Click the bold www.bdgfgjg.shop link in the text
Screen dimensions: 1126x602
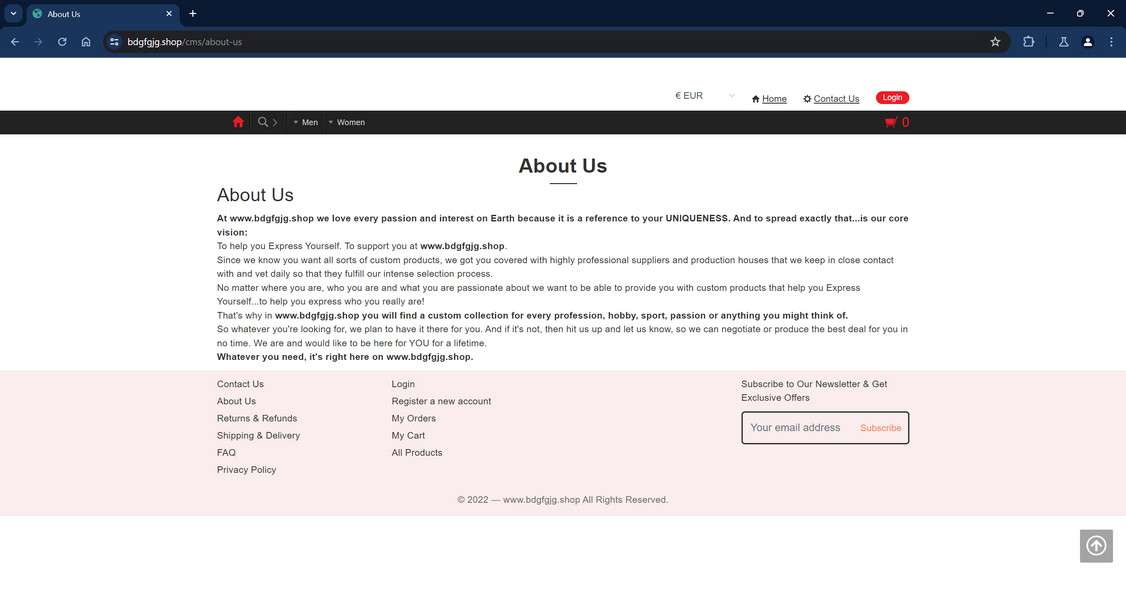pos(462,246)
